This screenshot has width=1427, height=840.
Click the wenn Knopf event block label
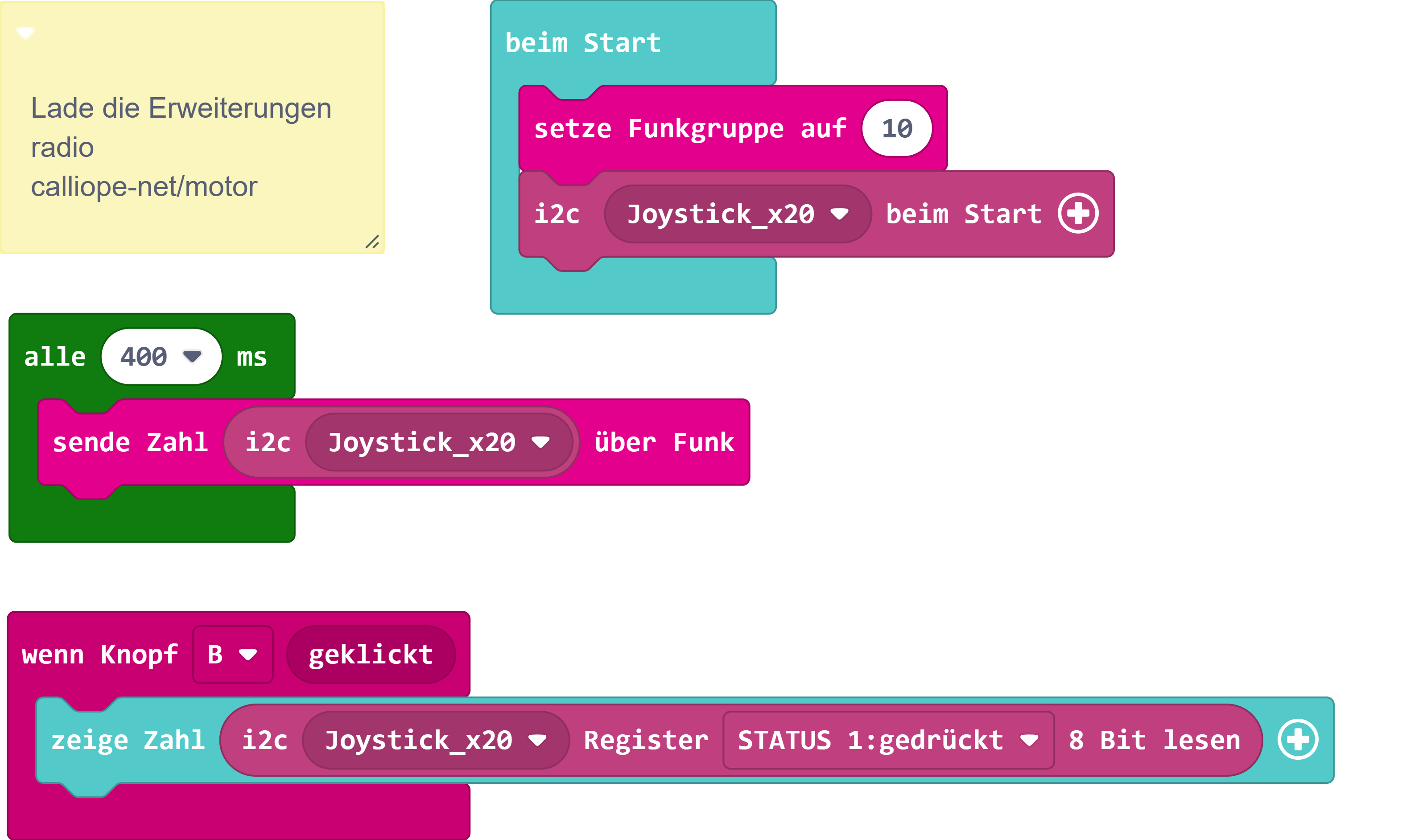[x=99, y=655]
